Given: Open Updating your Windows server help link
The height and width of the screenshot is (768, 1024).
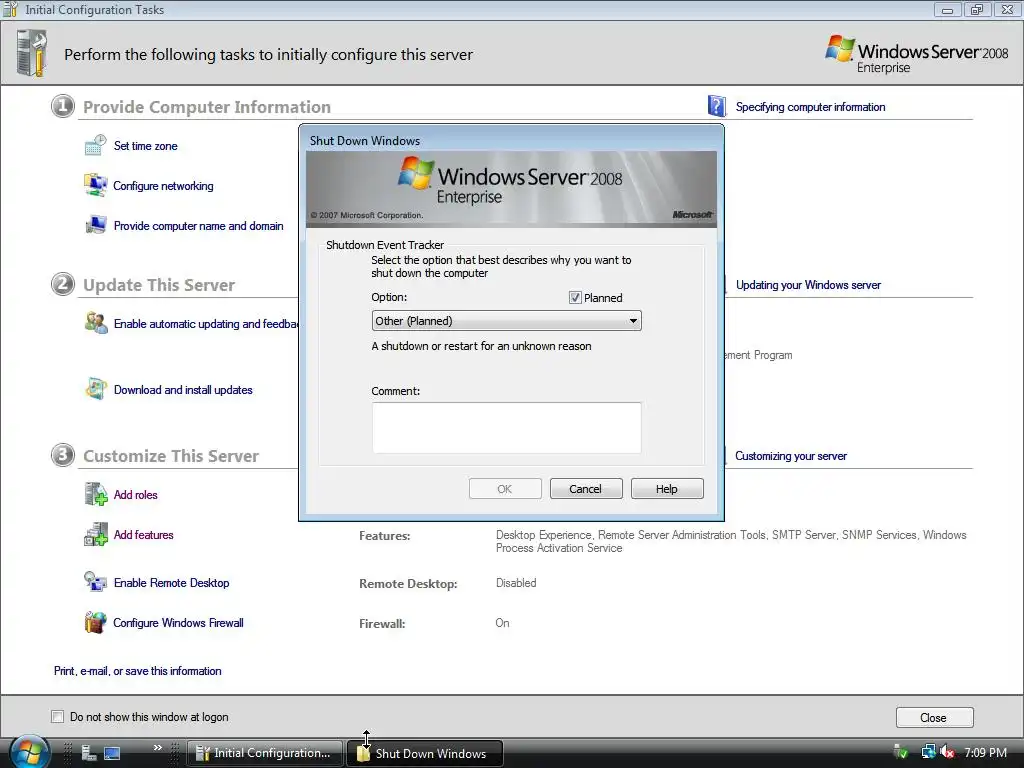Looking at the screenshot, I should pos(808,285).
